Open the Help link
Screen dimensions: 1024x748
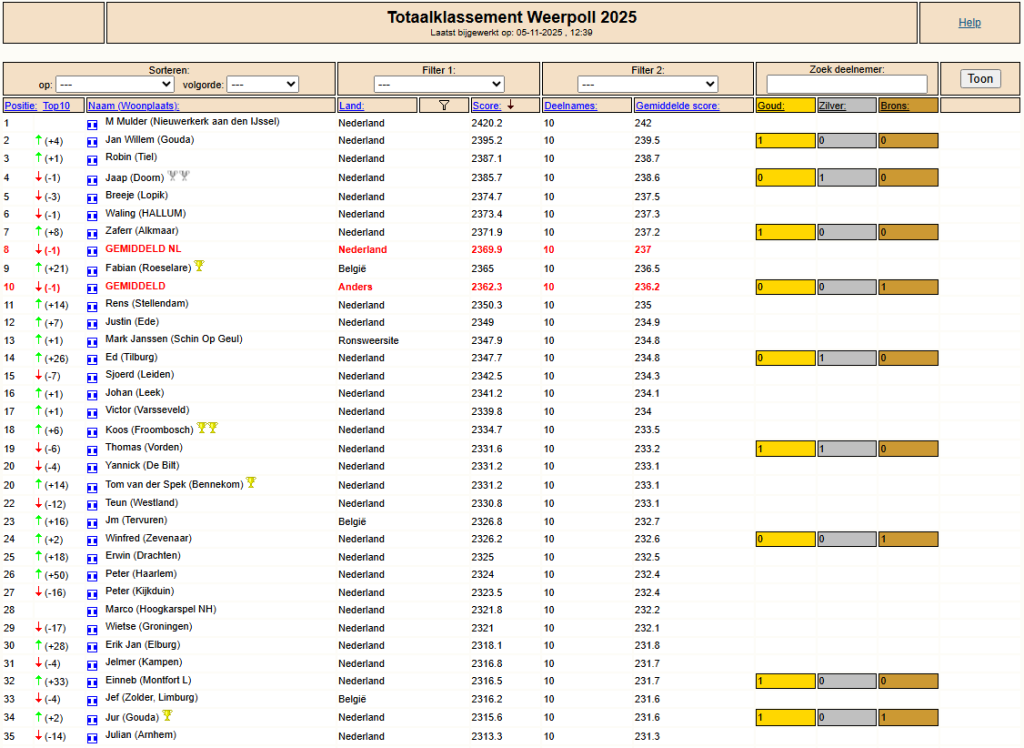pos(969,23)
